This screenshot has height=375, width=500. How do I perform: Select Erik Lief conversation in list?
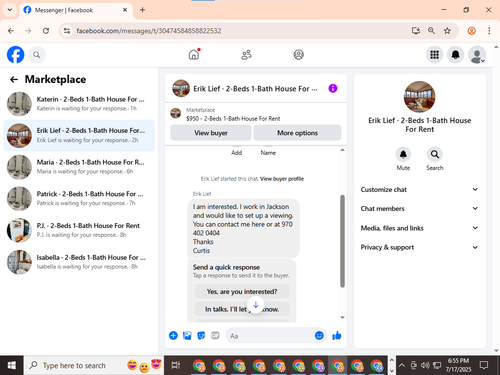pos(79,135)
